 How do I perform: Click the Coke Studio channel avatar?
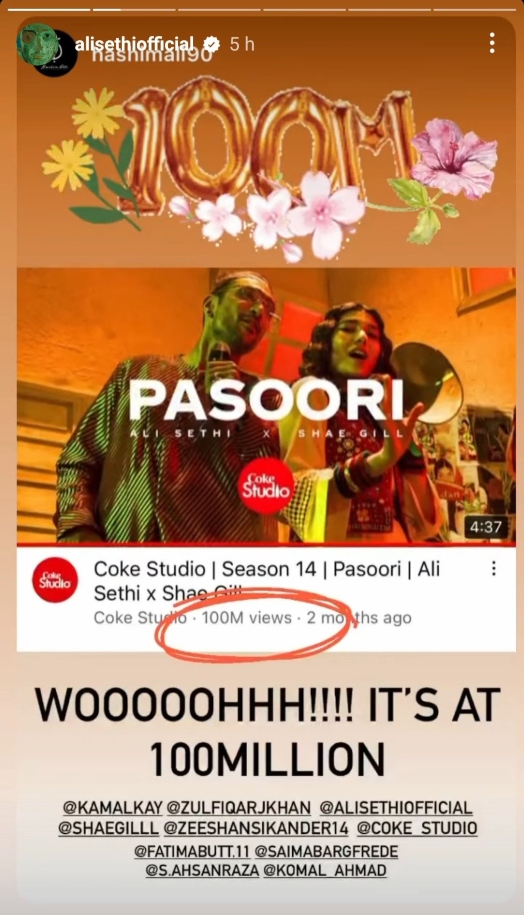coord(55,579)
